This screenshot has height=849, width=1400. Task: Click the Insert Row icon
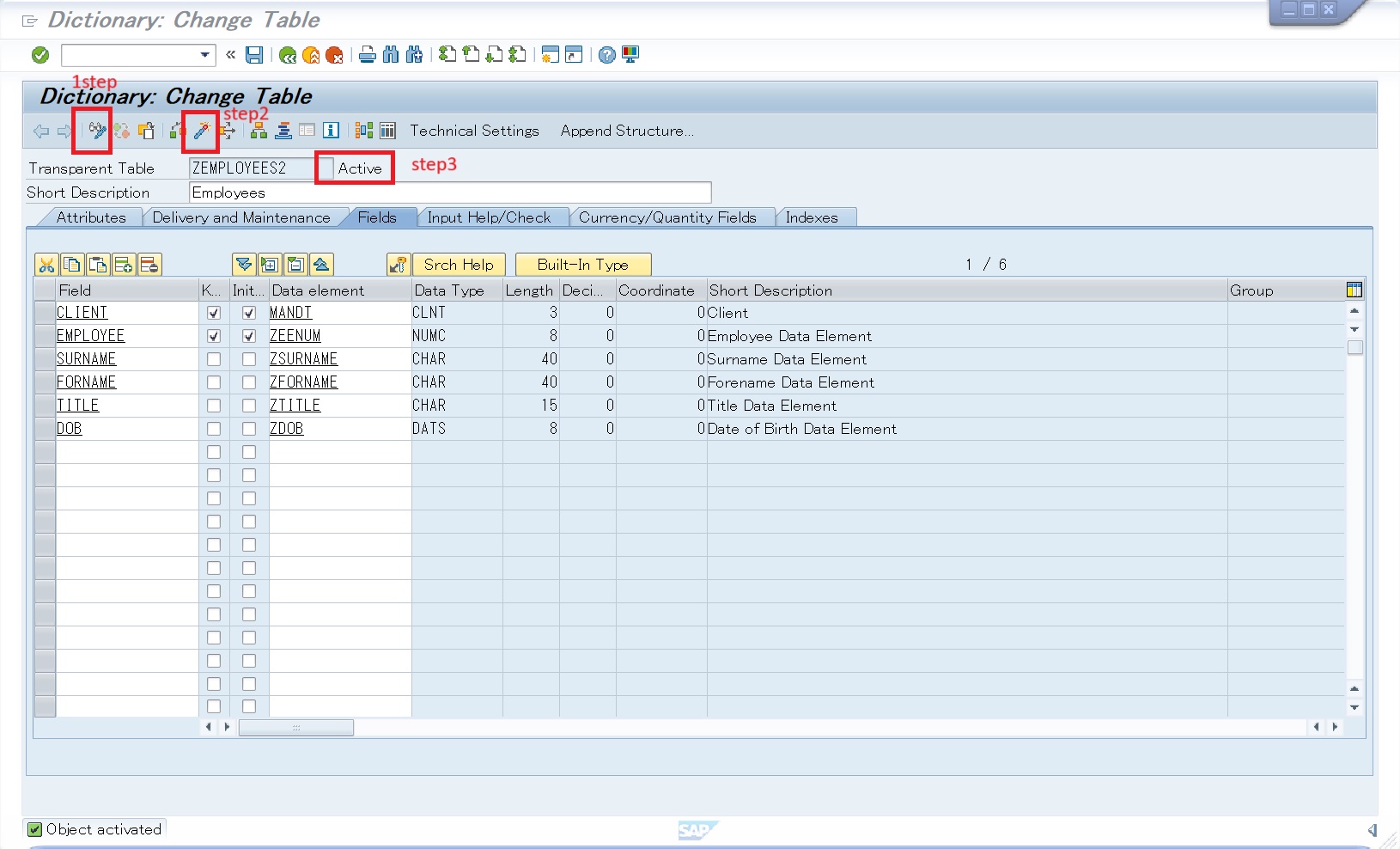pos(124,265)
